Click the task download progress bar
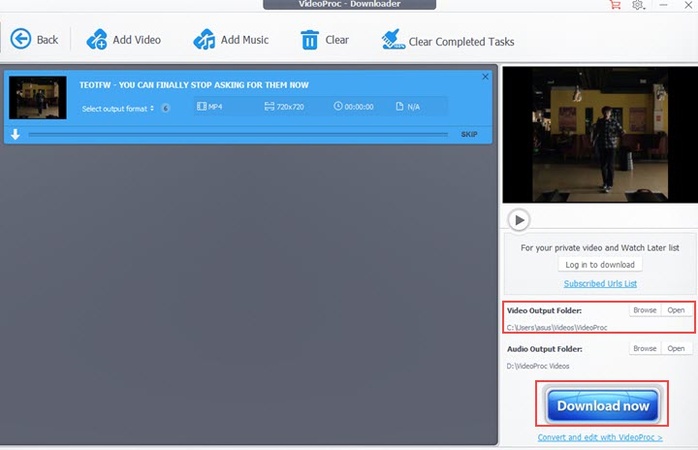 click(238, 134)
